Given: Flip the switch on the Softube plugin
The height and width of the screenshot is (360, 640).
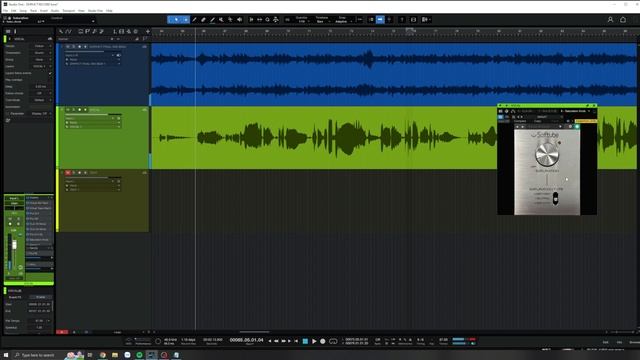Looking at the screenshot, I should [555, 198].
